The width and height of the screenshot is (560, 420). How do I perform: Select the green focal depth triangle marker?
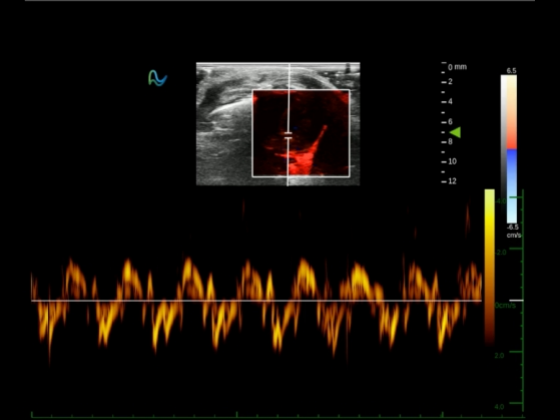click(455, 132)
